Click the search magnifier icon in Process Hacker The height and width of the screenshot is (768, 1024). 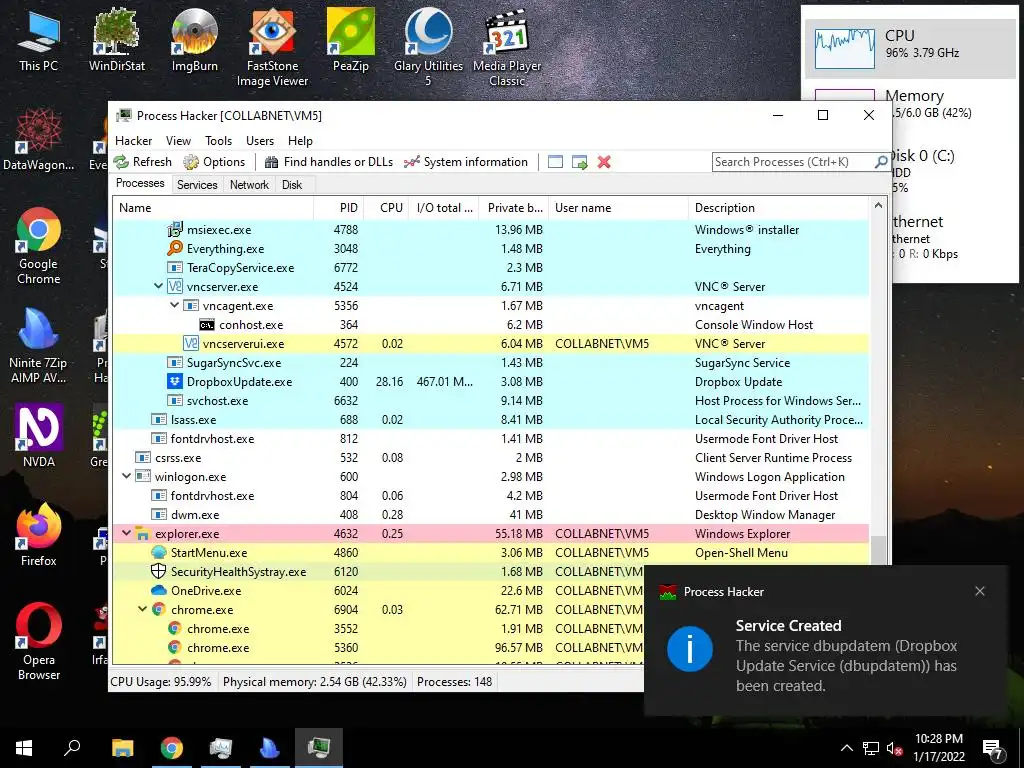tap(880, 161)
